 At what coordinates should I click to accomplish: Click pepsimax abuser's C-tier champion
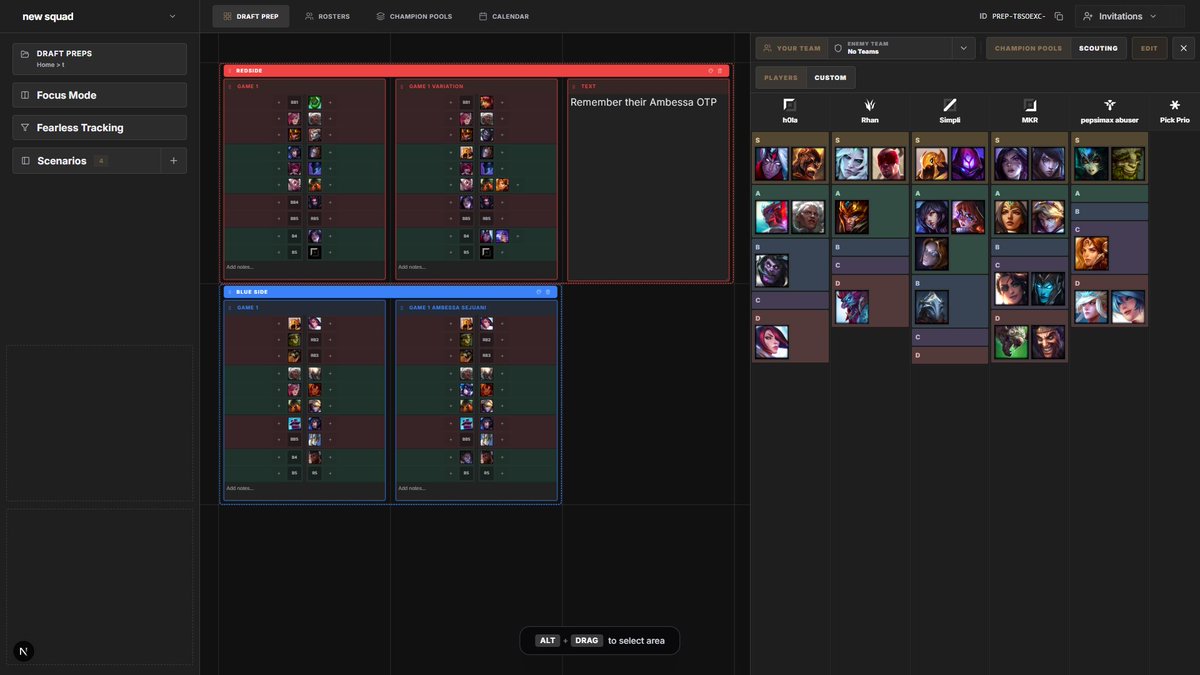(1092, 253)
